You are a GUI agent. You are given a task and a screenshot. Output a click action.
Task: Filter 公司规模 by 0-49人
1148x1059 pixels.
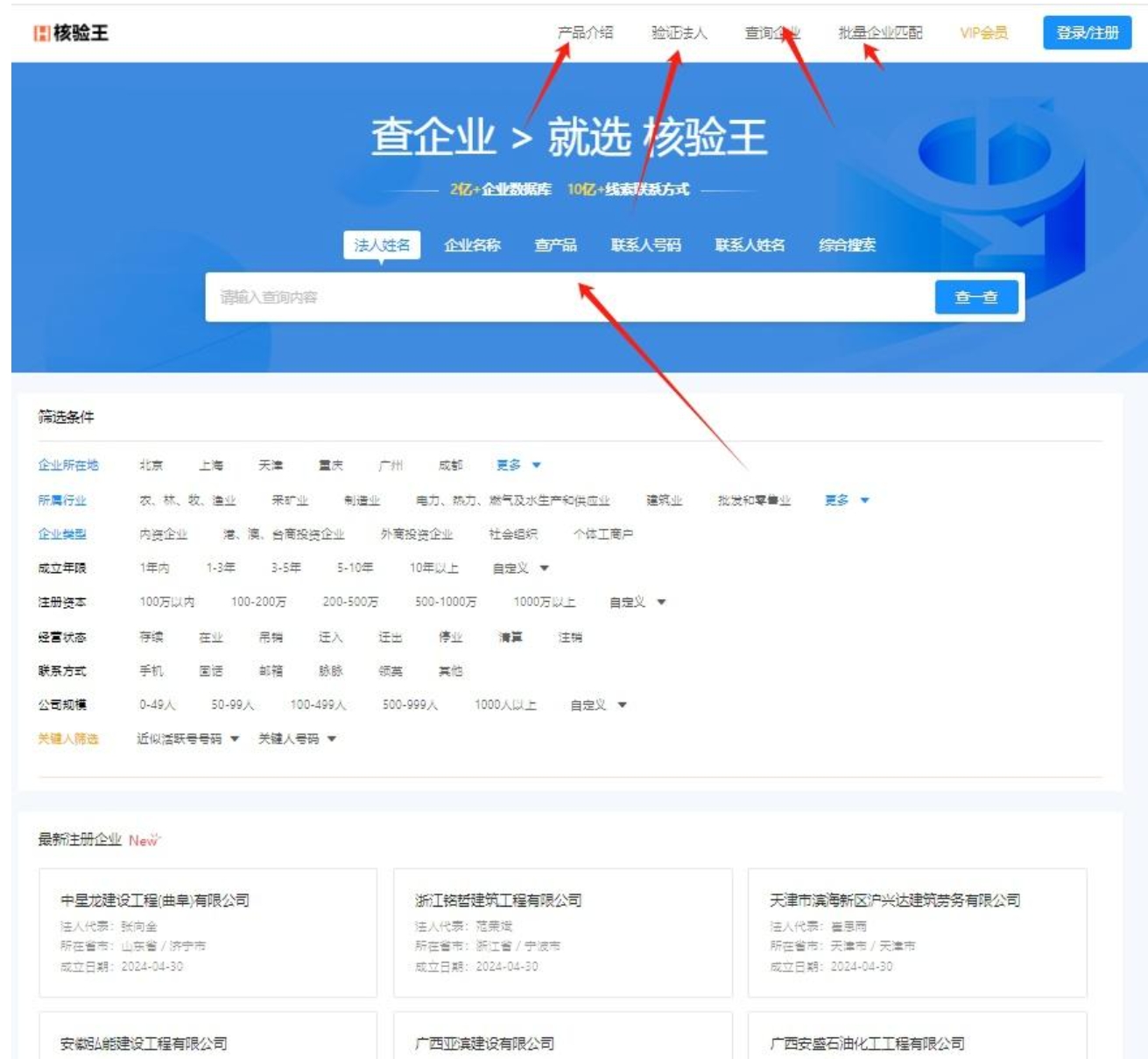pyautogui.click(x=158, y=705)
